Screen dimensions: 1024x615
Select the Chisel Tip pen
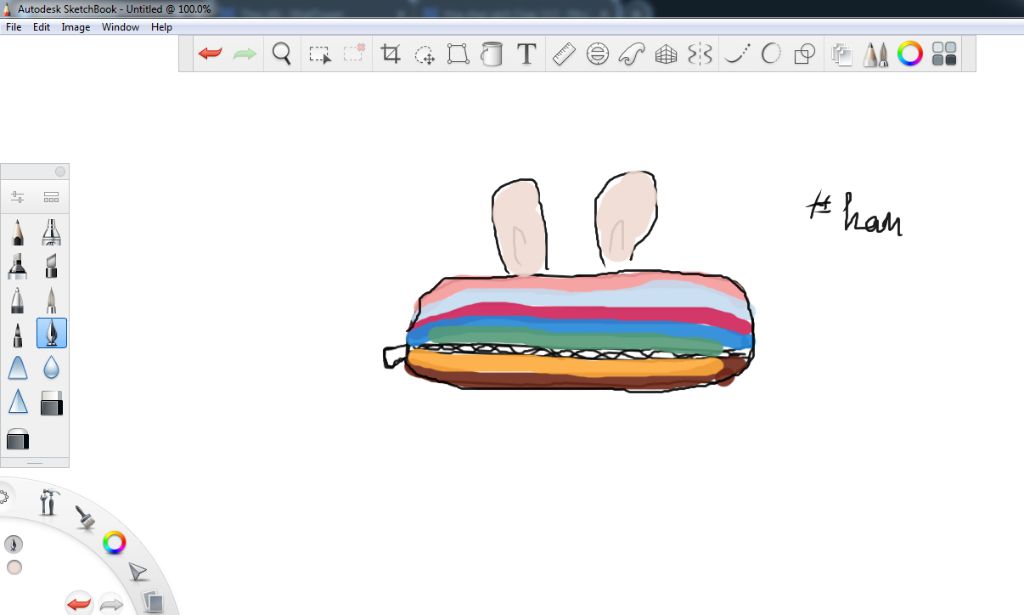point(51,266)
